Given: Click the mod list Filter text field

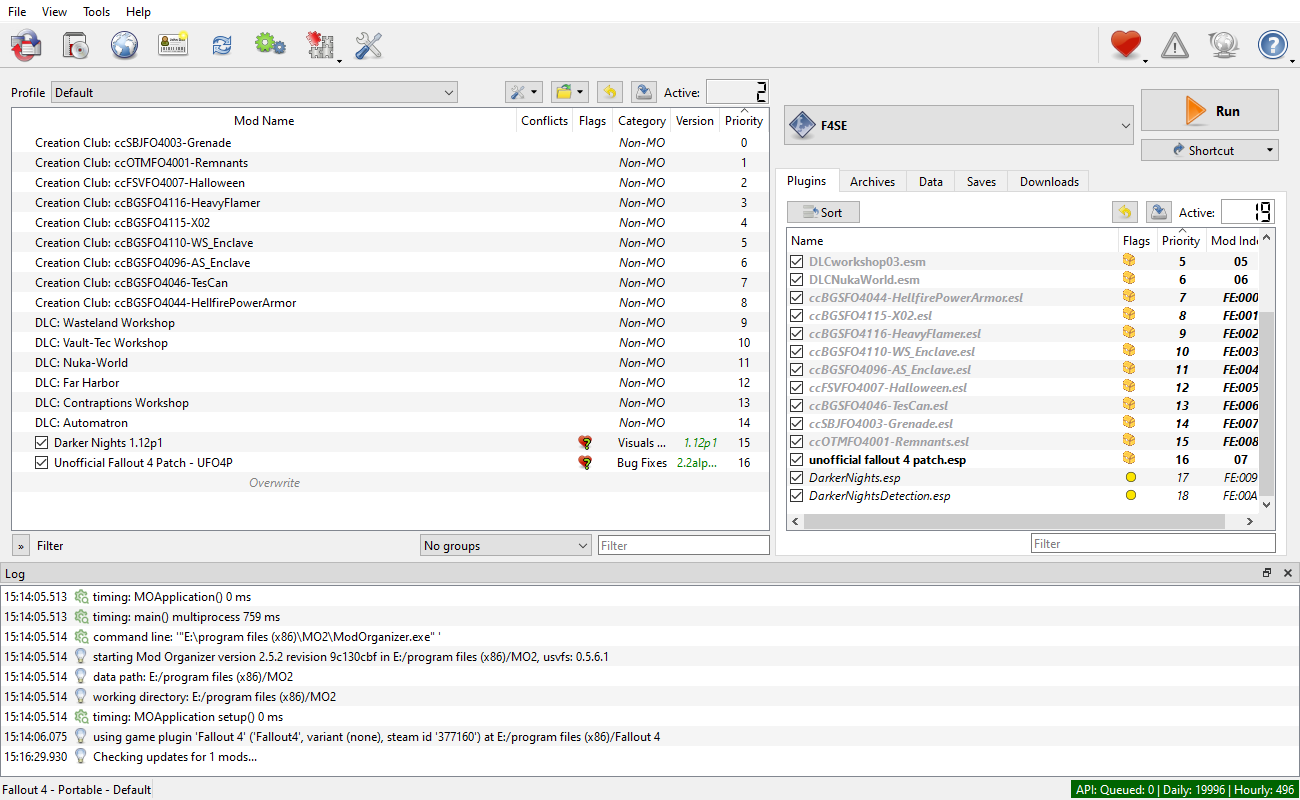Looking at the screenshot, I should tap(684, 546).
